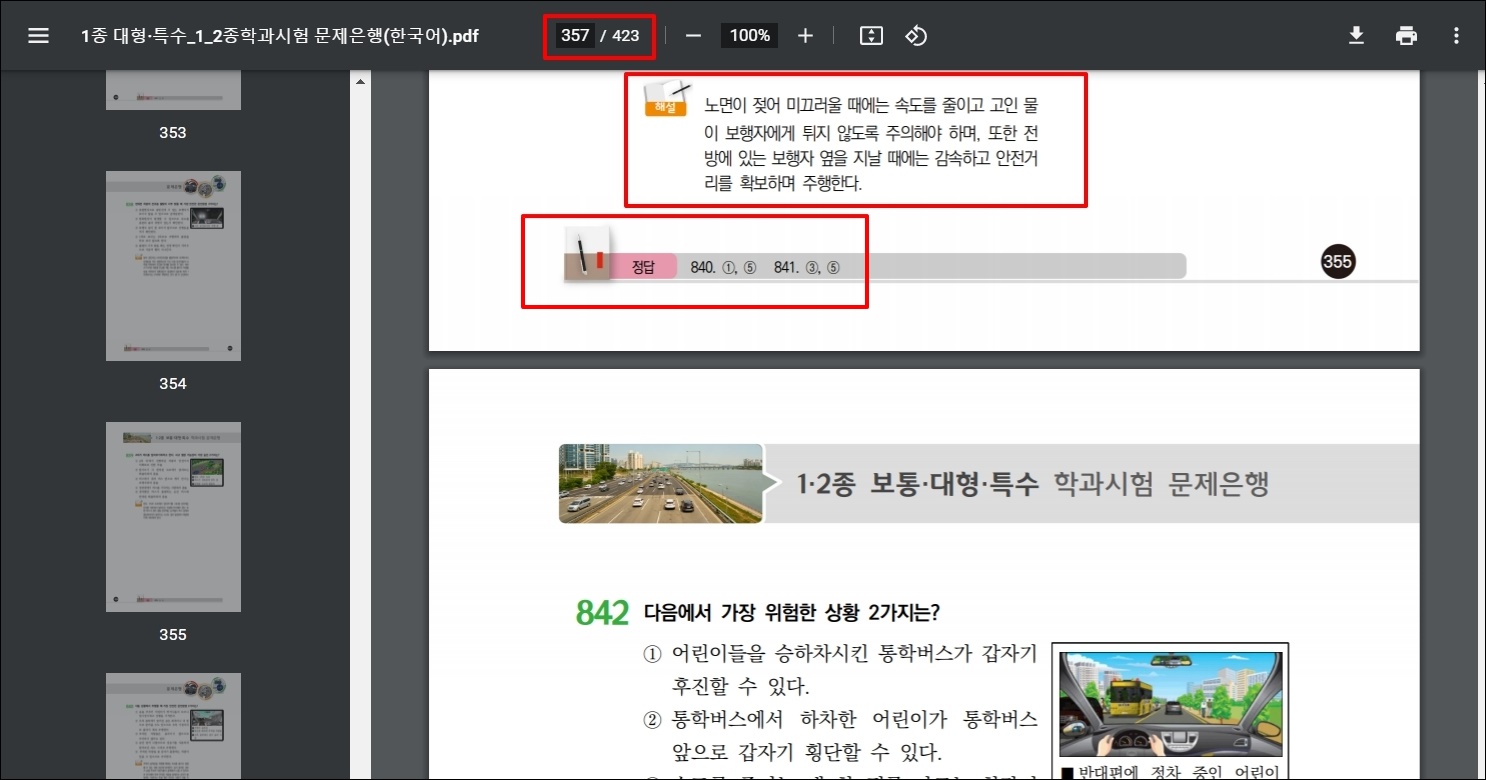Click the page number field showing 357

(x=575, y=36)
